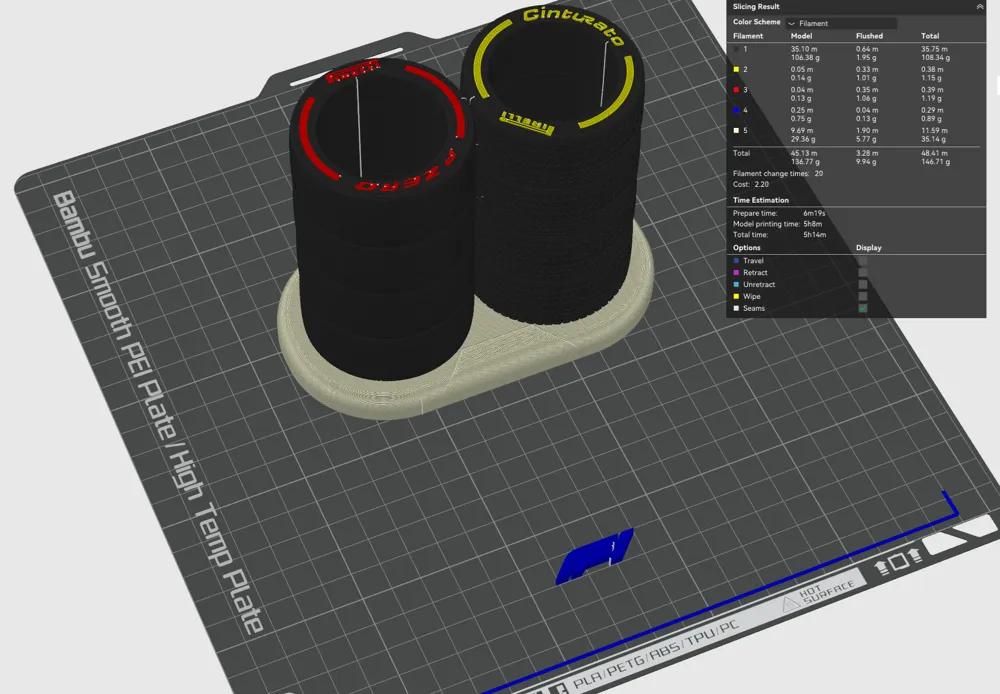Screen dimensions: 1000x694
Task: Click the Wipe label
Action: click(751, 297)
